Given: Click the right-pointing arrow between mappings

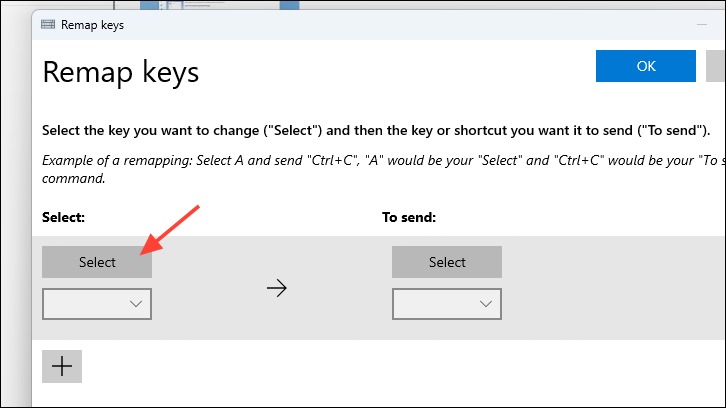Looking at the screenshot, I should coord(277,289).
